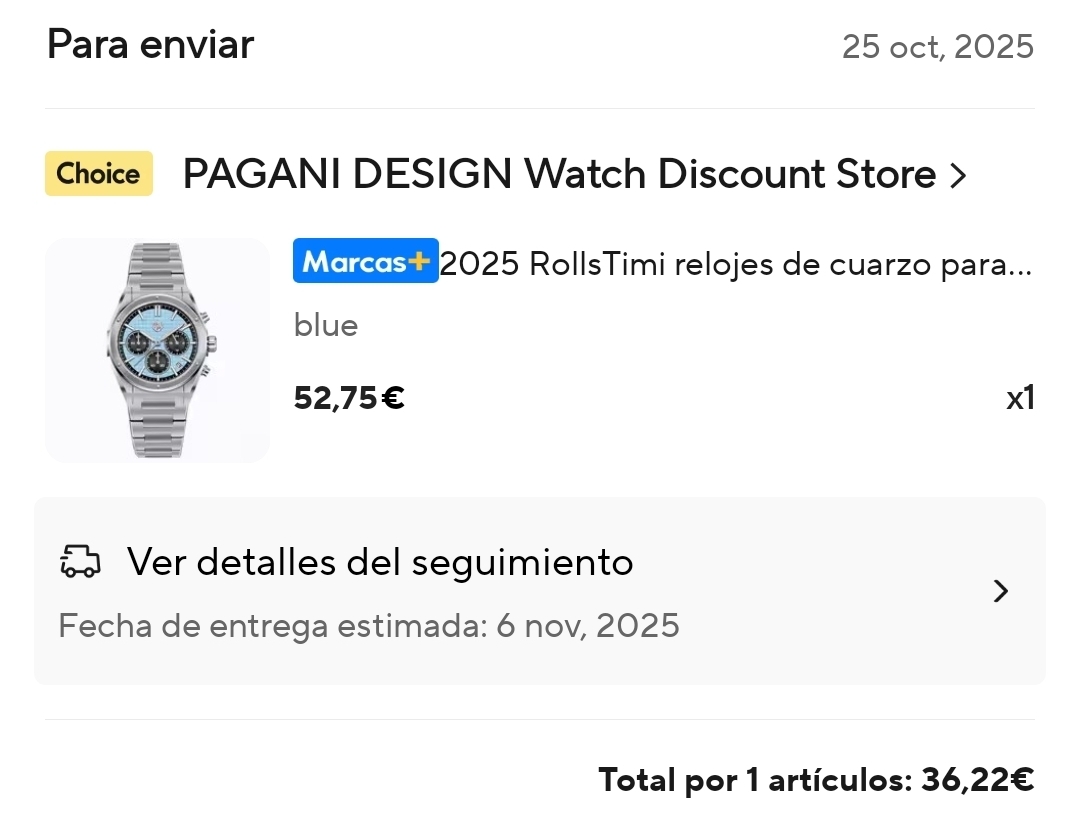Open Ver detalles del seguimiento
This screenshot has width=1079, height=821.
pos(380,562)
